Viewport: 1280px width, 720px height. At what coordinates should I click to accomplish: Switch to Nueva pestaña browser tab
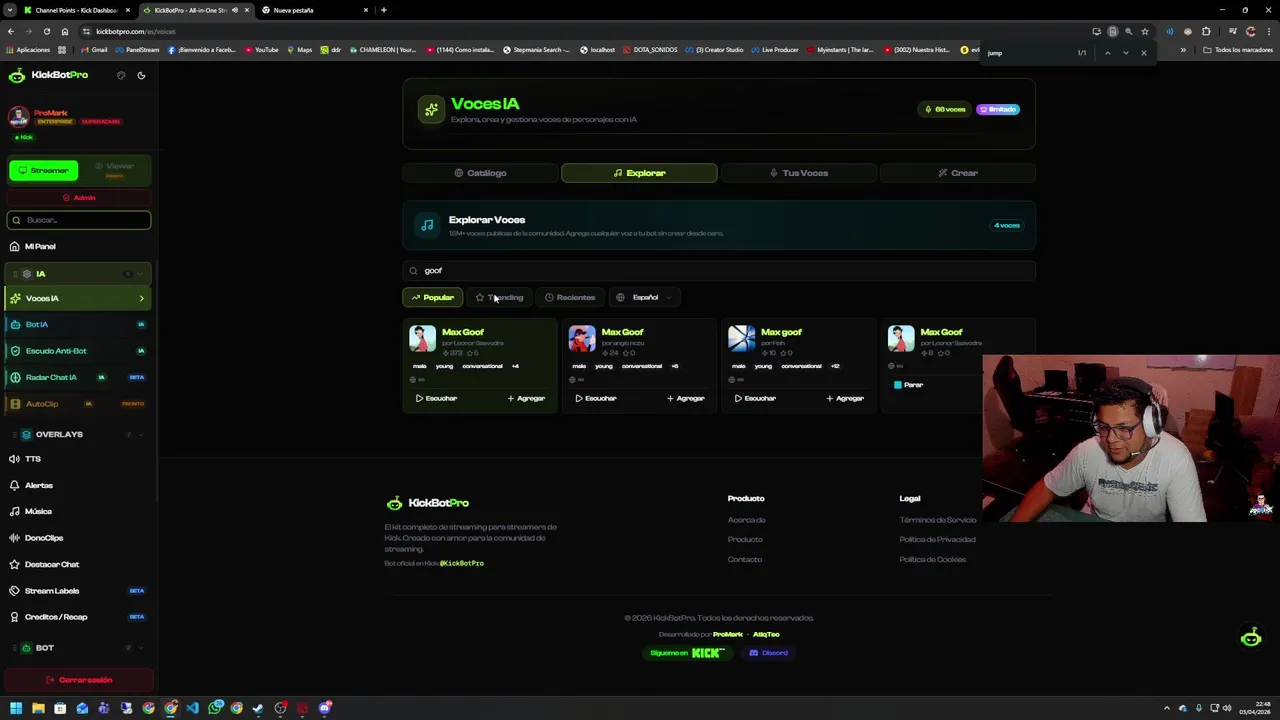tap(315, 10)
